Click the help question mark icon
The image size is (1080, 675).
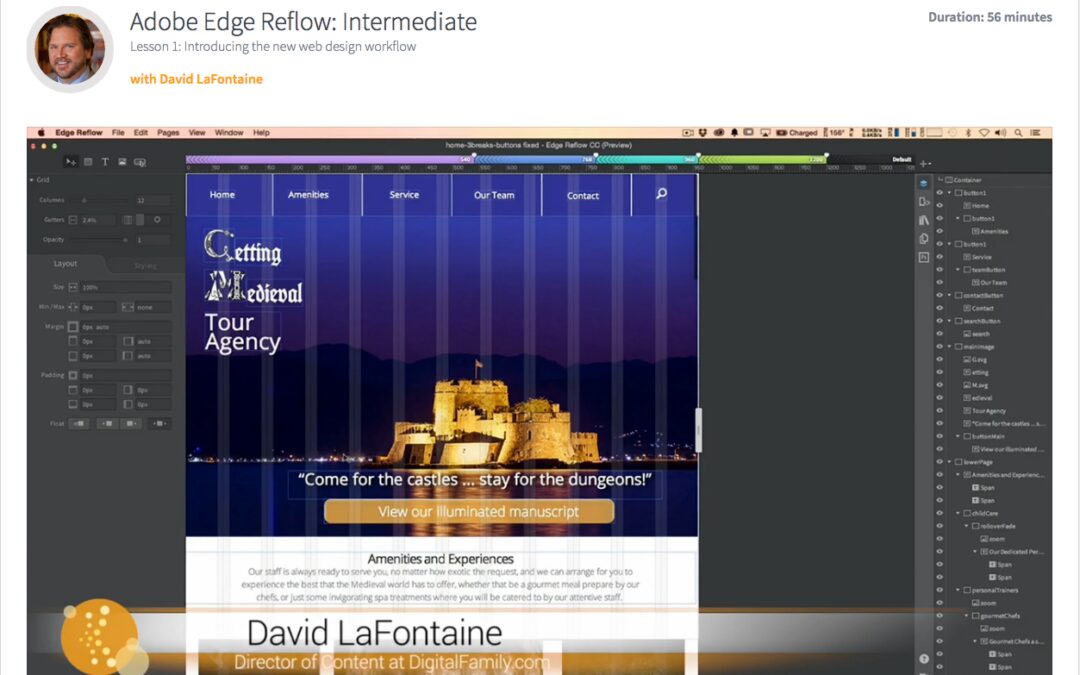point(923,658)
